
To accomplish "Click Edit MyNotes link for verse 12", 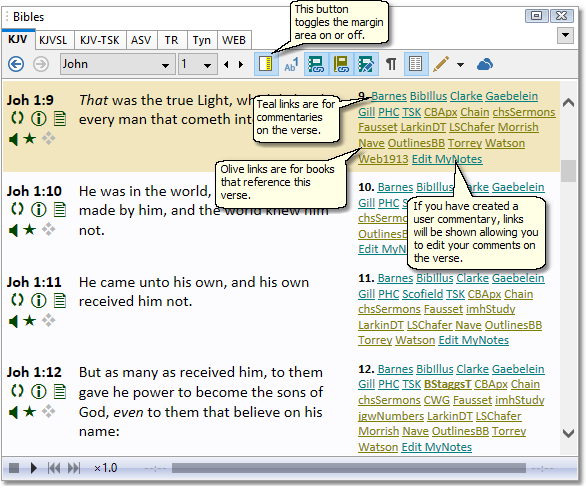I will pyautogui.click(x=437, y=447).
